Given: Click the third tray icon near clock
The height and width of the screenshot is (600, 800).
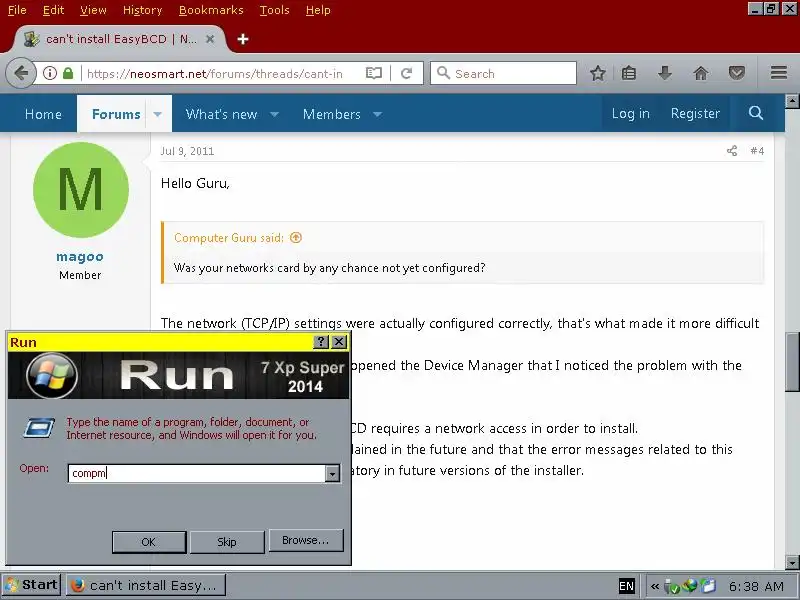Looking at the screenshot, I should pos(708,586).
